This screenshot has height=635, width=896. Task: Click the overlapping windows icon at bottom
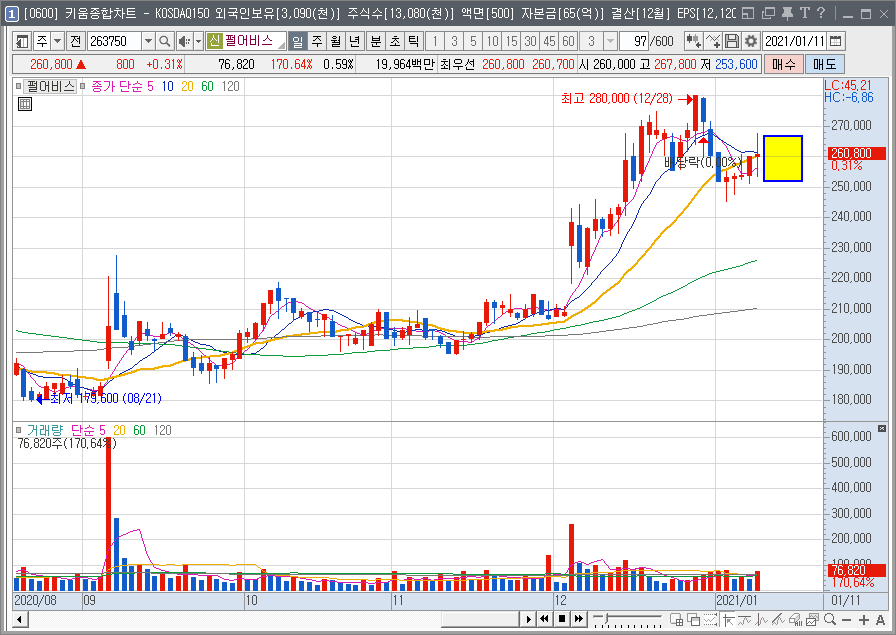694,620
